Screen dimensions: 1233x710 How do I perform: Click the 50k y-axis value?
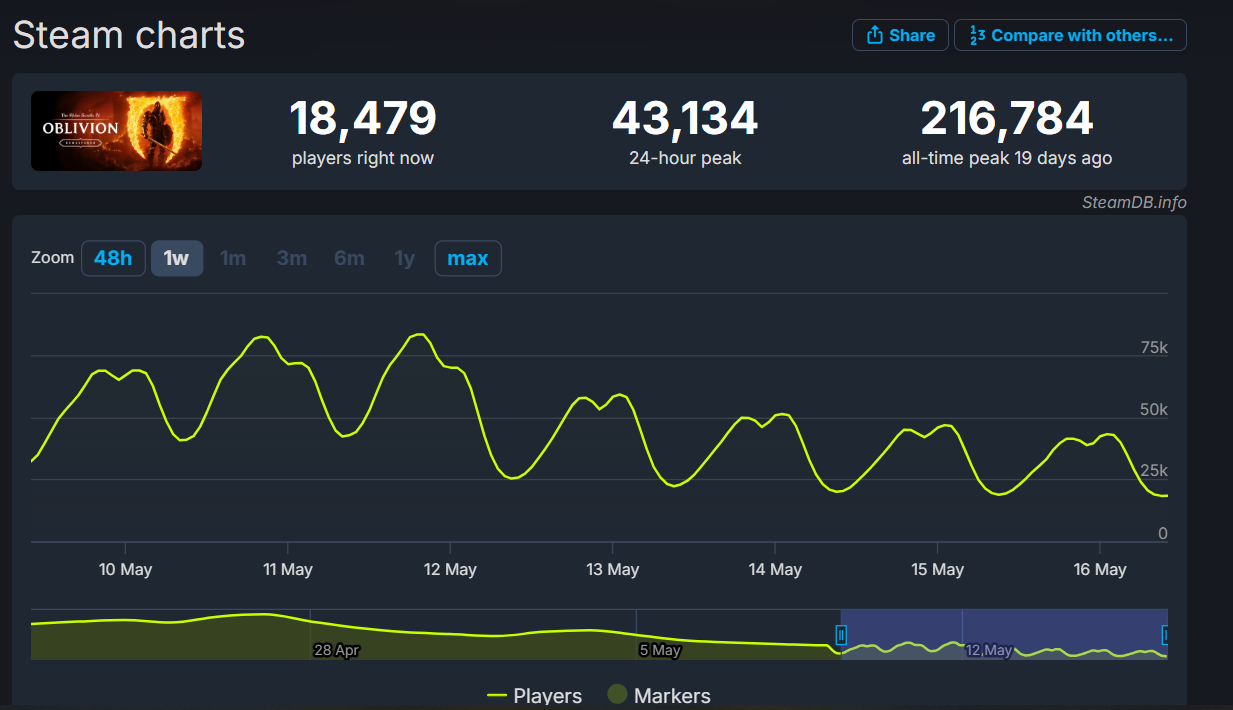(1154, 410)
